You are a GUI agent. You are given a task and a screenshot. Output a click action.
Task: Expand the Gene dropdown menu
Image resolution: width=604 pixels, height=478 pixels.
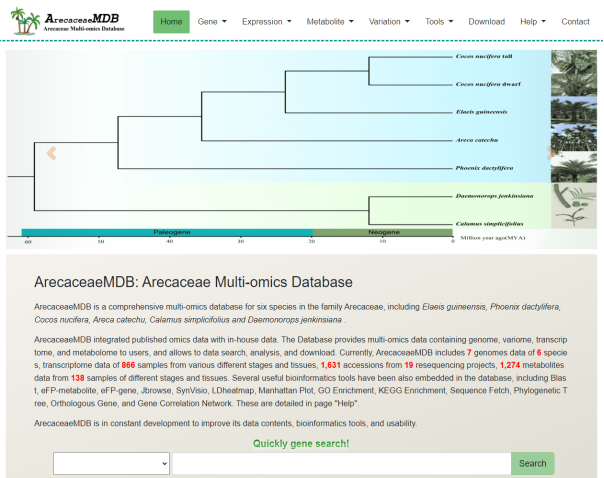pyautogui.click(x=212, y=22)
